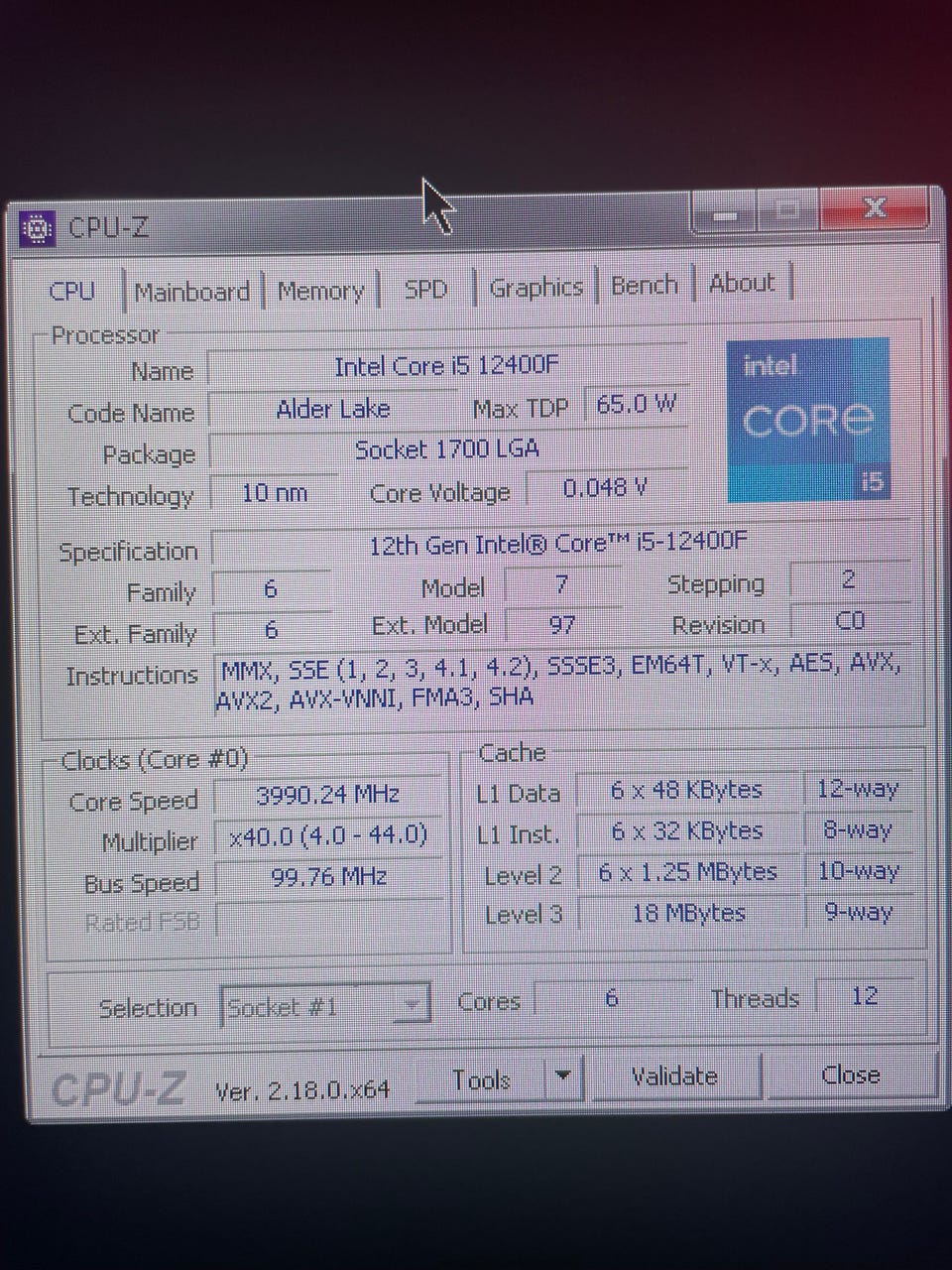Screen dimensions: 952x1270
Task: Open the Bench tab
Action: pos(645,285)
